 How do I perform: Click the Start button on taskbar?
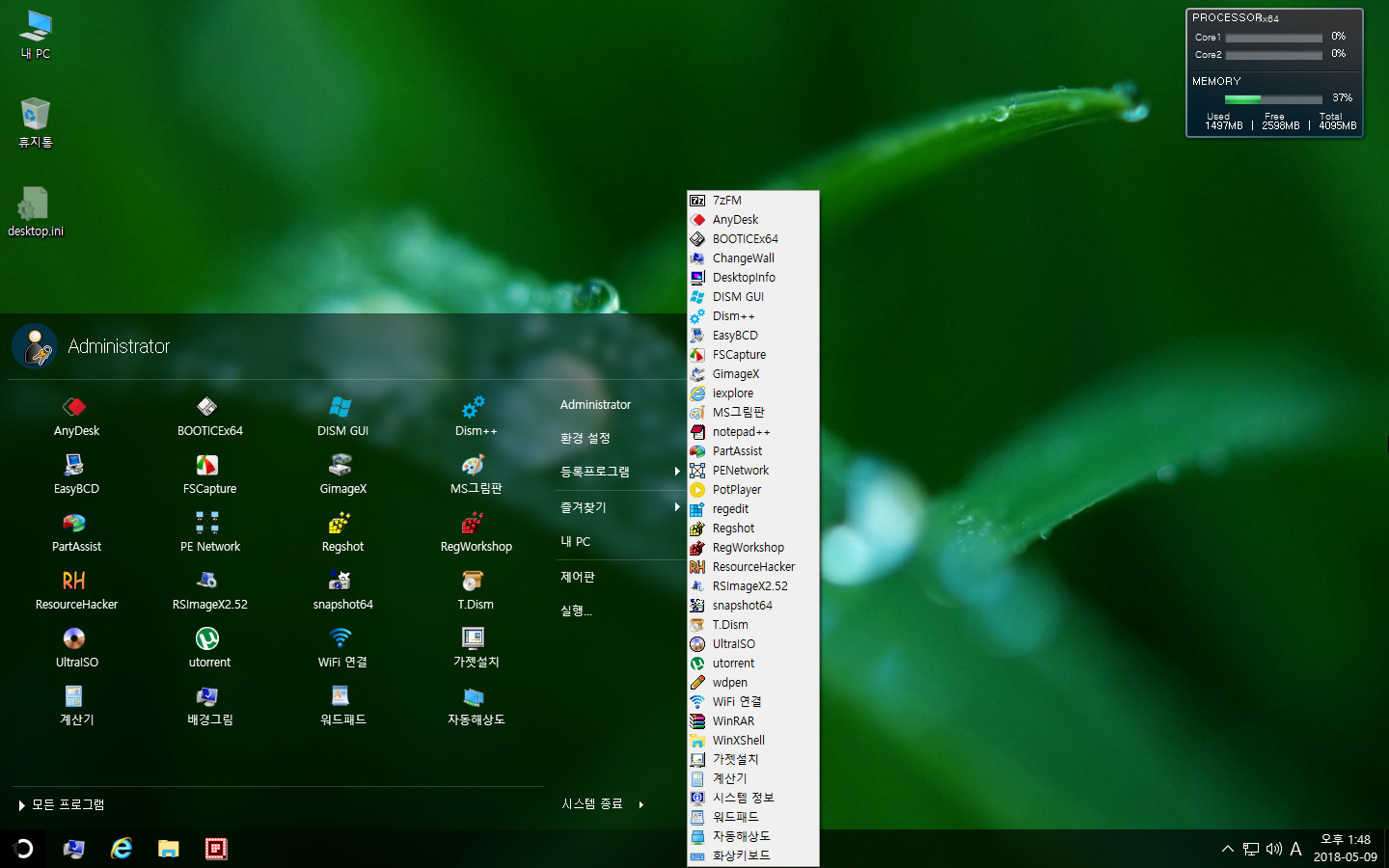[23, 849]
